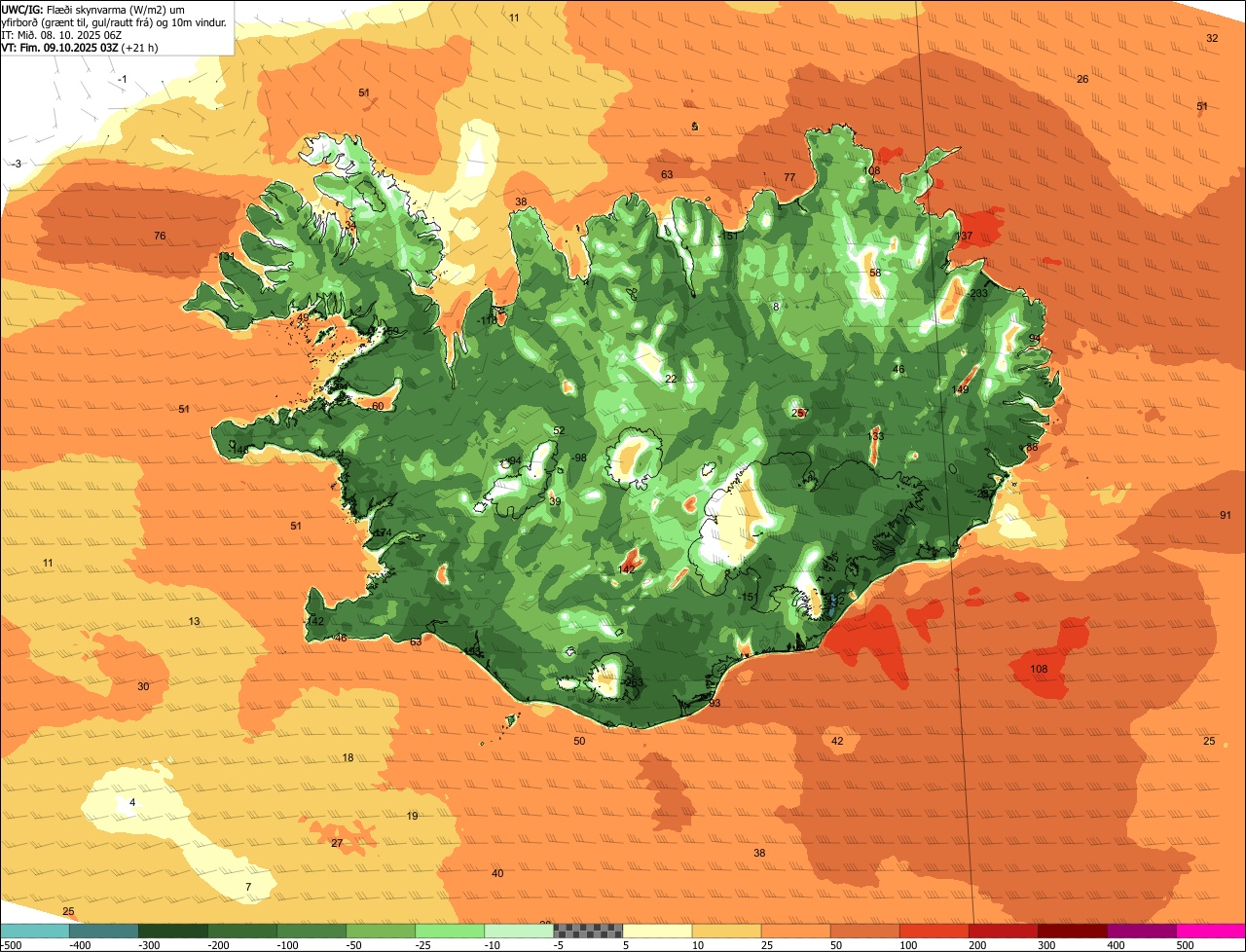Click the map value '52' in west-central Iceland

coord(559,431)
